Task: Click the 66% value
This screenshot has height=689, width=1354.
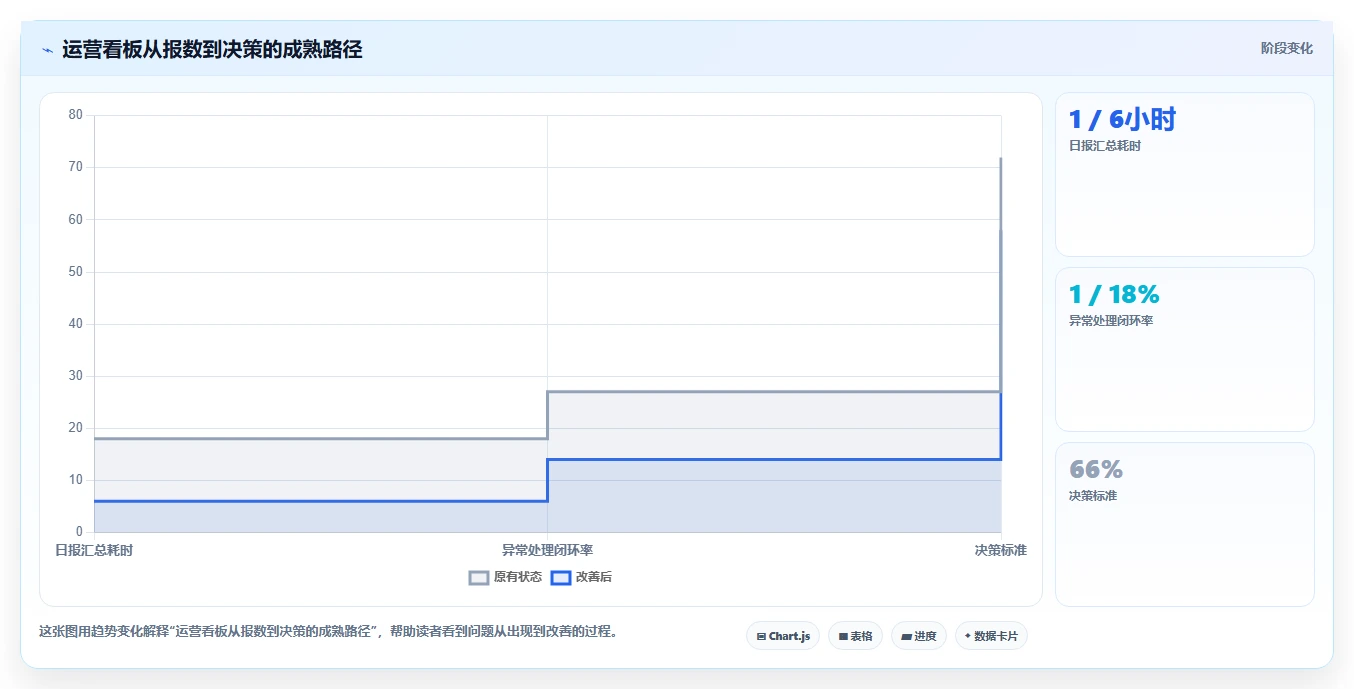Action: pos(1096,470)
